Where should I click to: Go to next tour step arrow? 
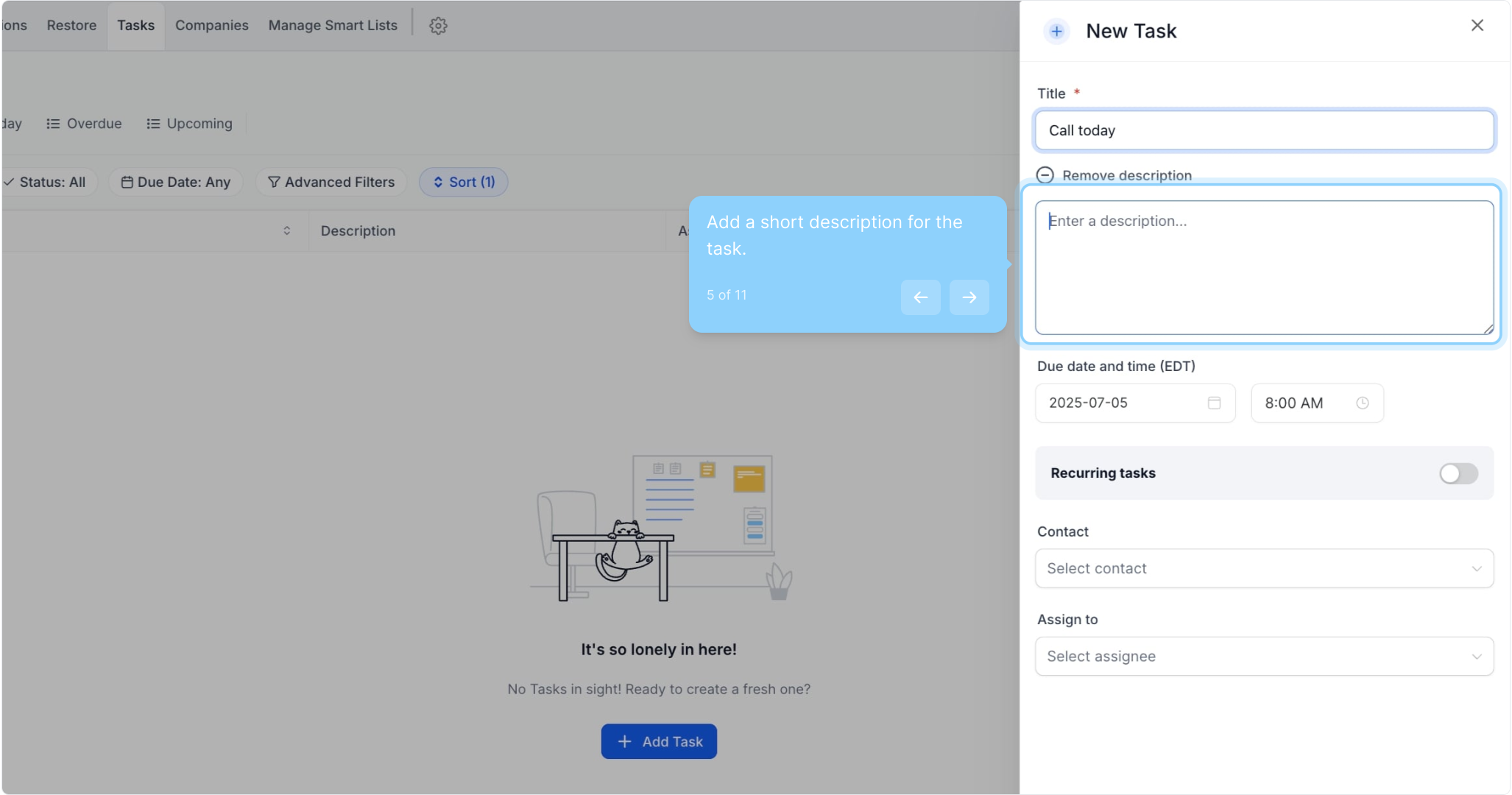coord(969,297)
